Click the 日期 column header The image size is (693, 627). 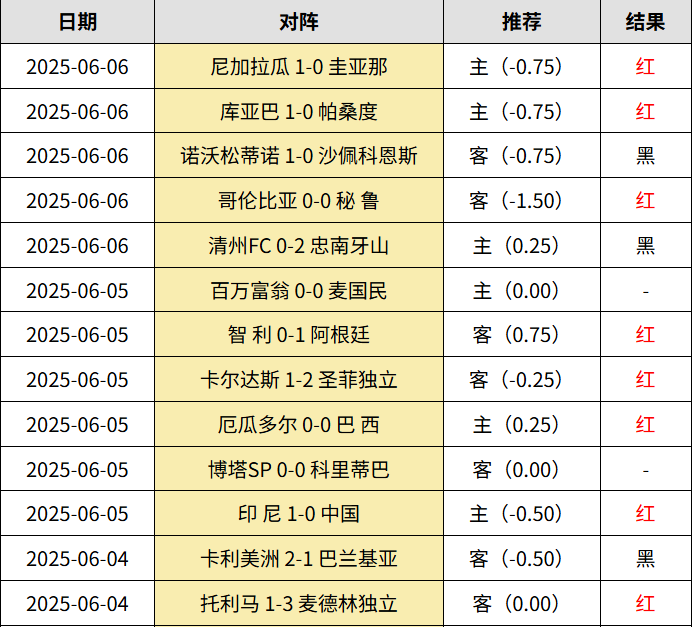(x=78, y=22)
